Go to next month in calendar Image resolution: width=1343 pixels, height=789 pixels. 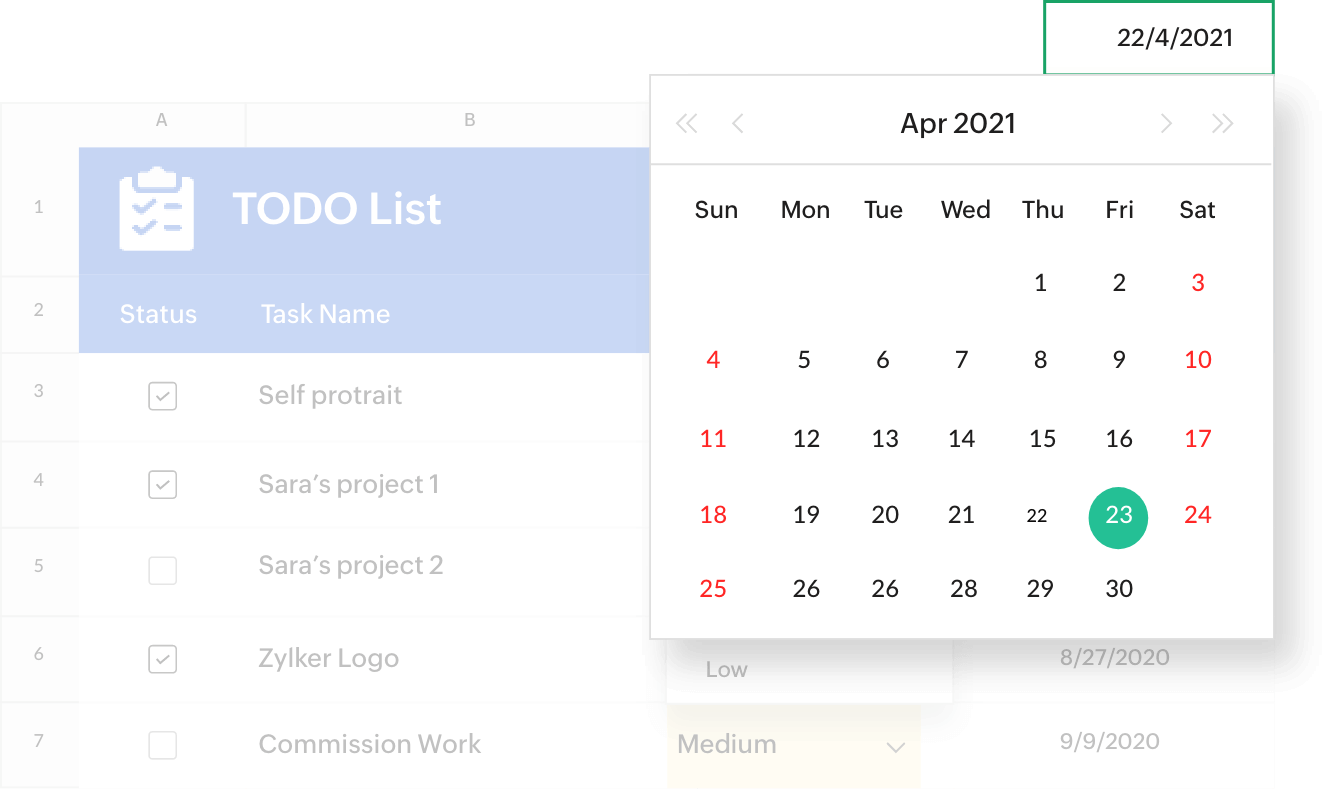click(x=1166, y=124)
